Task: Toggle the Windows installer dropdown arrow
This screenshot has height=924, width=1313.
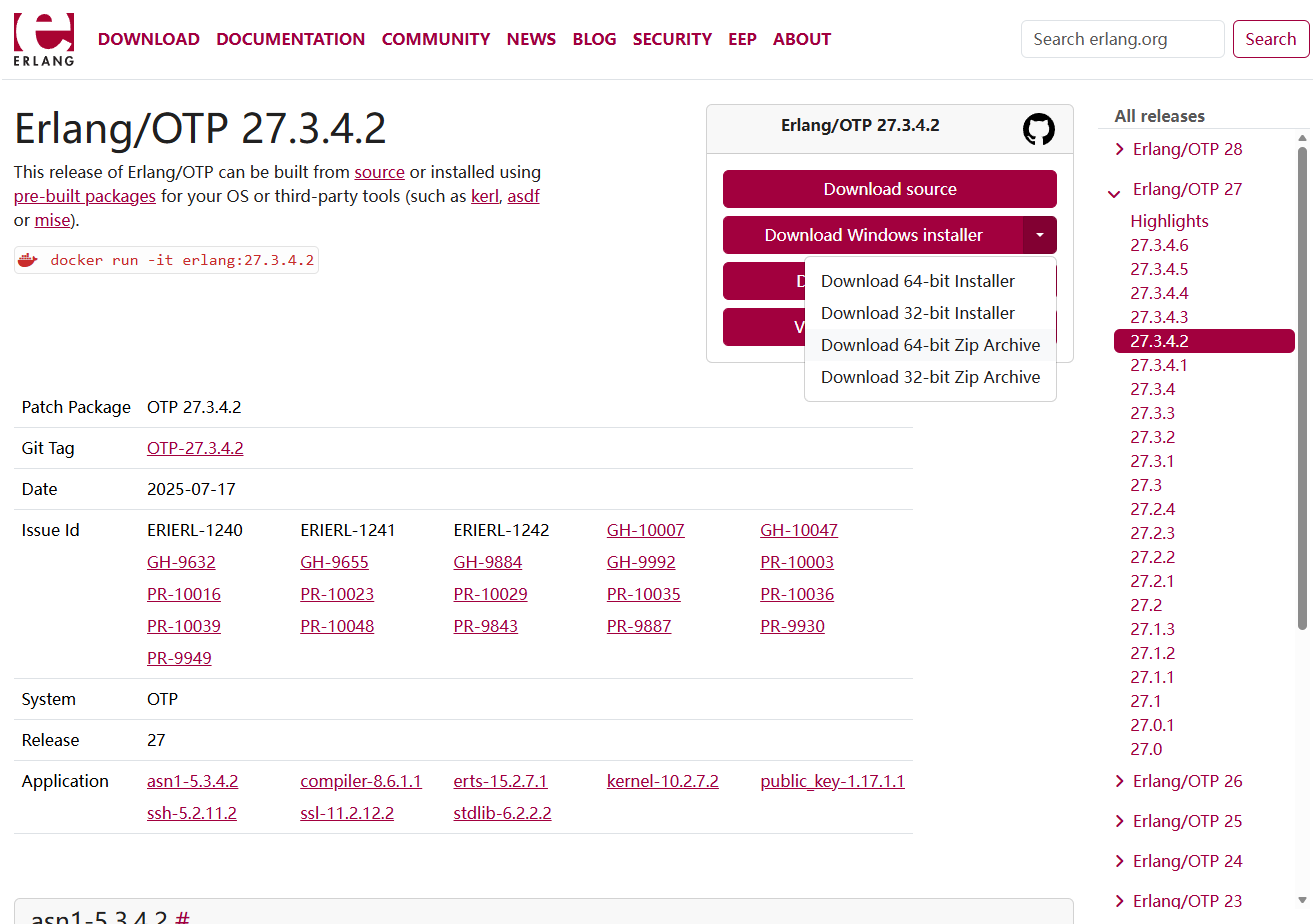Action: tap(1039, 235)
